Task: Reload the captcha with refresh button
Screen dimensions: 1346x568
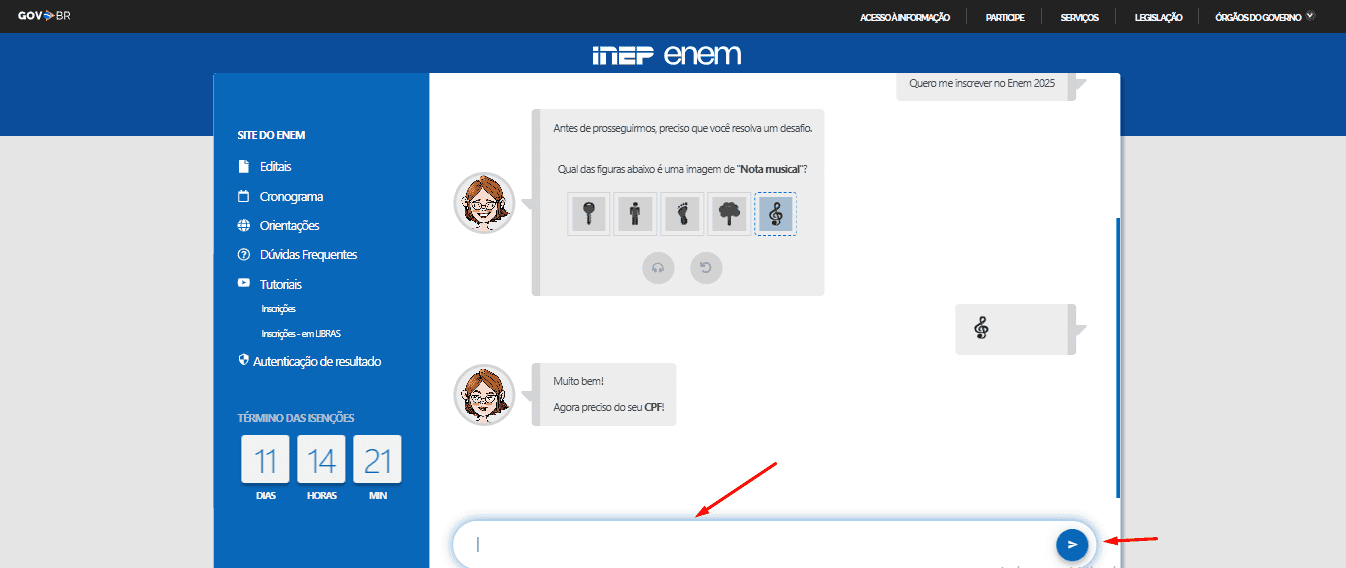Action: (705, 268)
